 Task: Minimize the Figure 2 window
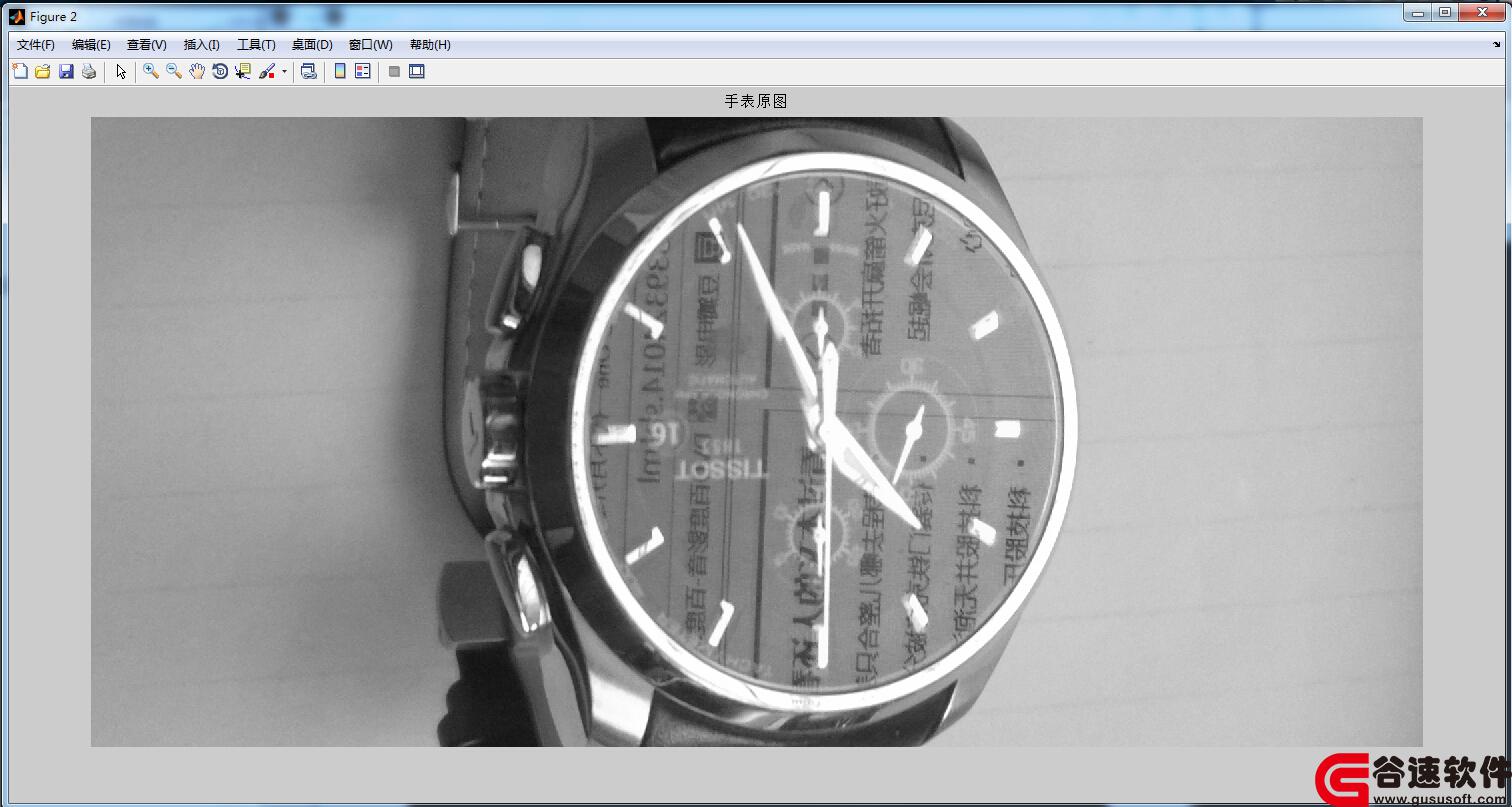pos(1417,12)
